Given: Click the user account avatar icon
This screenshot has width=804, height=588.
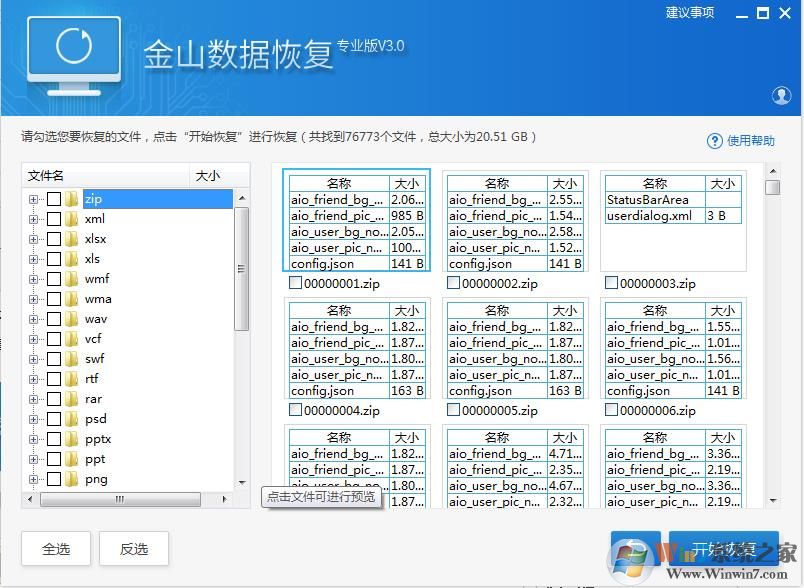Looking at the screenshot, I should (x=782, y=95).
